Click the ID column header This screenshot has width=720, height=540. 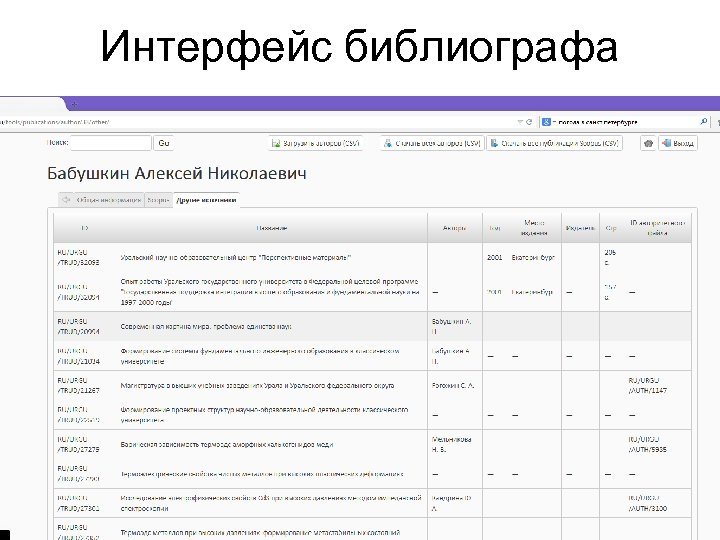pos(84,228)
